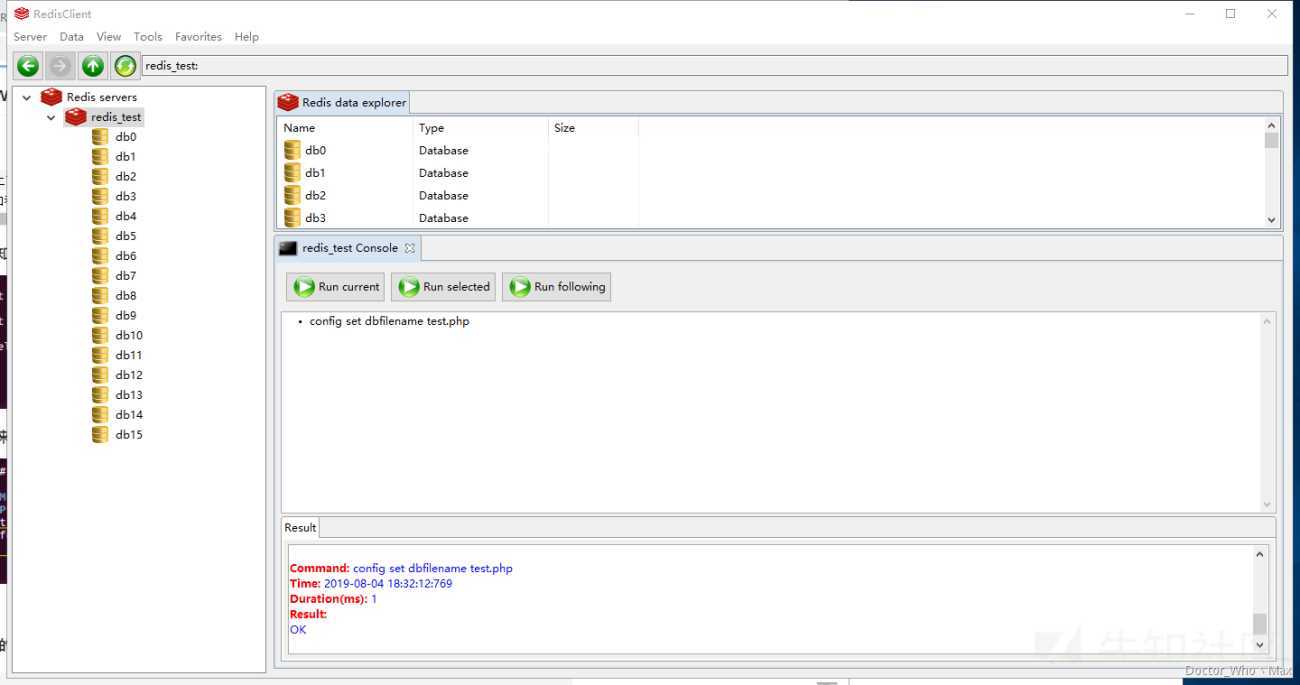Close the redis_test Console tab
Image resolution: width=1300 pixels, height=685 pixels.
(409, 248)
